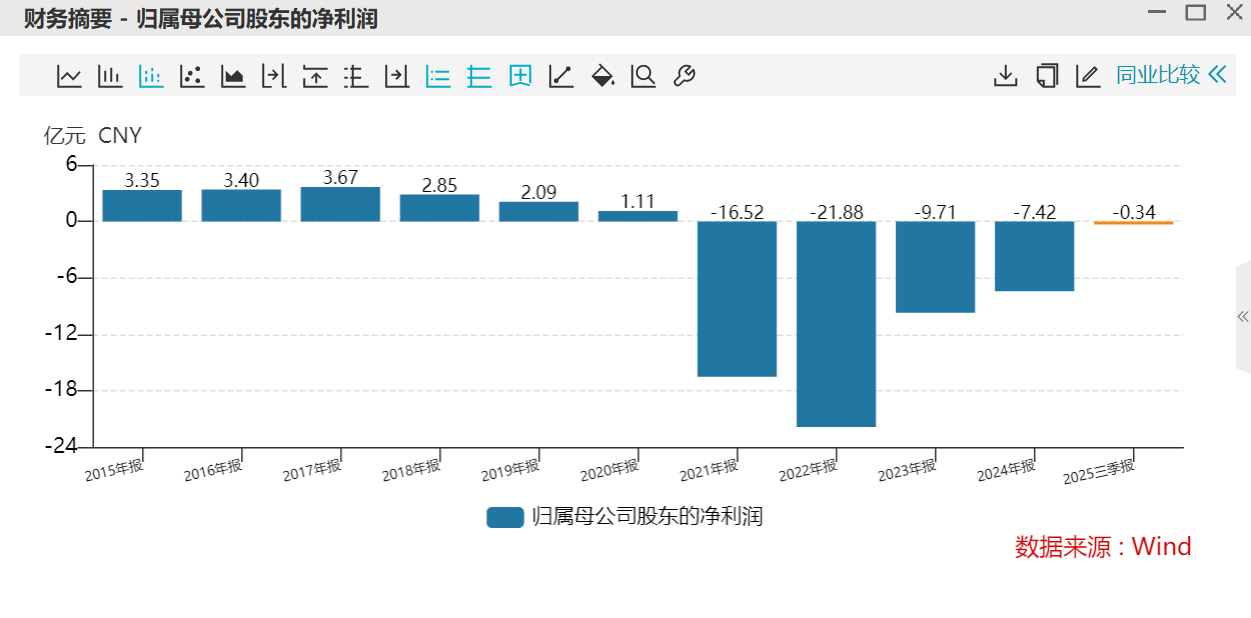Select the bar chart icon
Image resolution: width=1251 pixels, height=618 pixels.
110,76
